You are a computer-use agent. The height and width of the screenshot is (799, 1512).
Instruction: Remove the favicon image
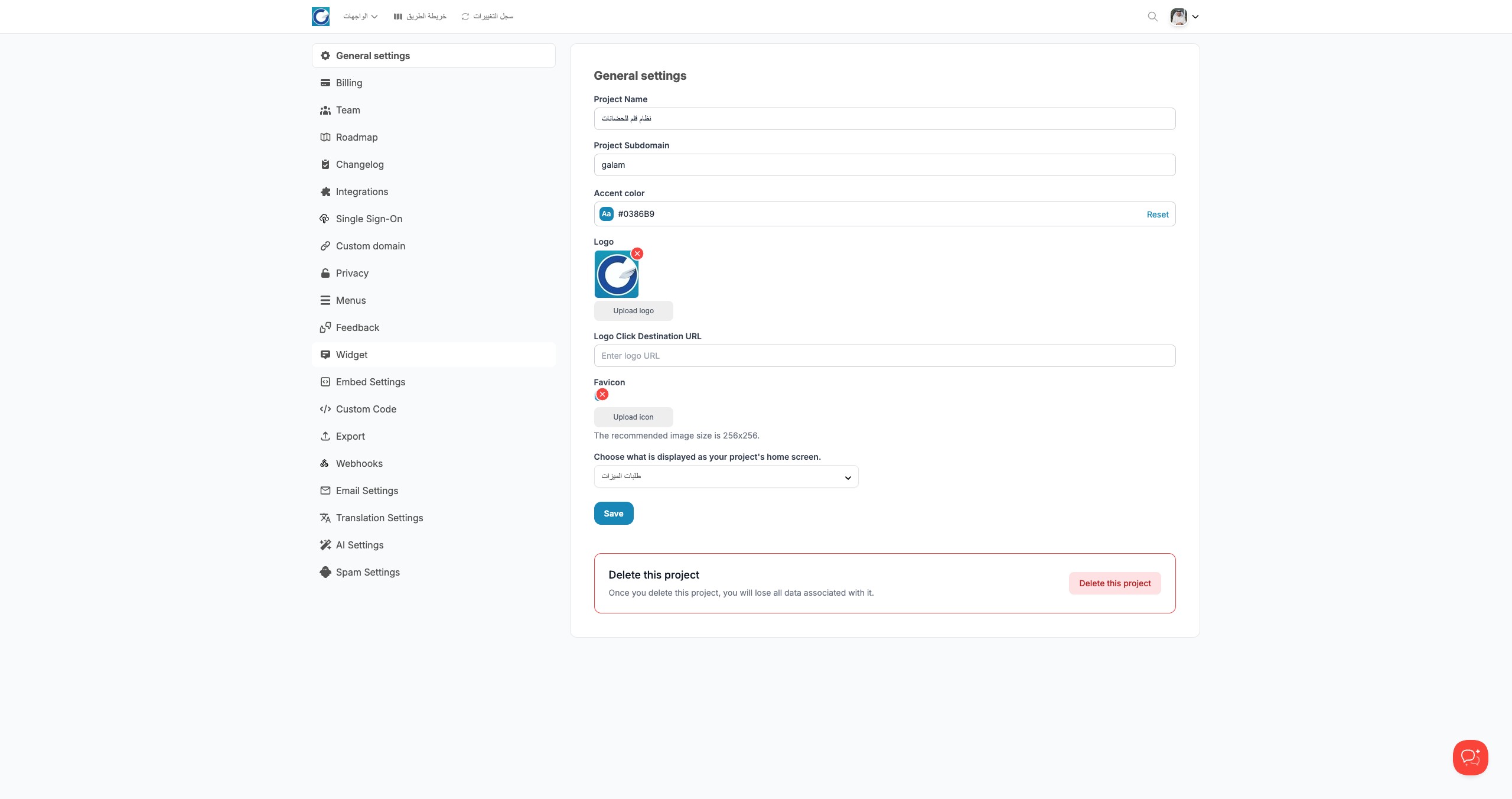pyautogui.click(x=602, y=394)
